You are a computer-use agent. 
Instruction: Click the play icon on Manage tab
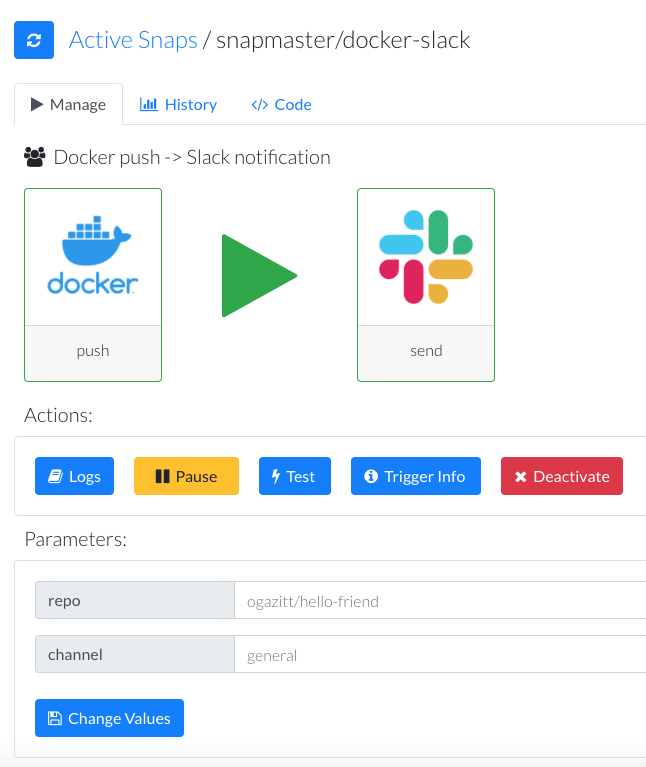click(37, 104)
